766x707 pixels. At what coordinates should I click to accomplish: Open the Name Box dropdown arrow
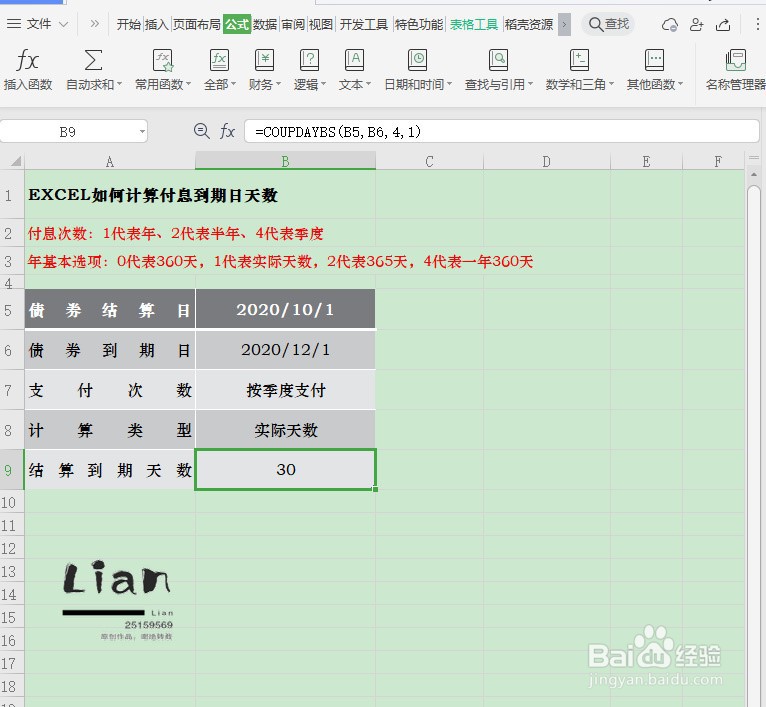(142, 131)
